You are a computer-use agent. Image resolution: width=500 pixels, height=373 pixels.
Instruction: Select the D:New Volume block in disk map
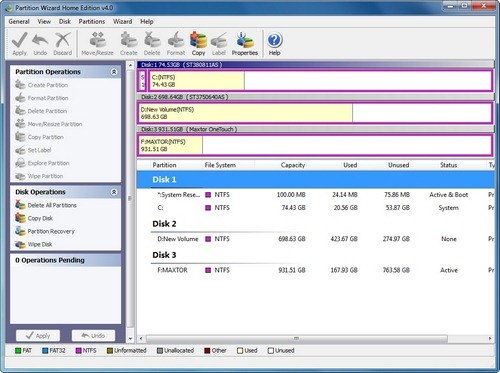[315, 113]
